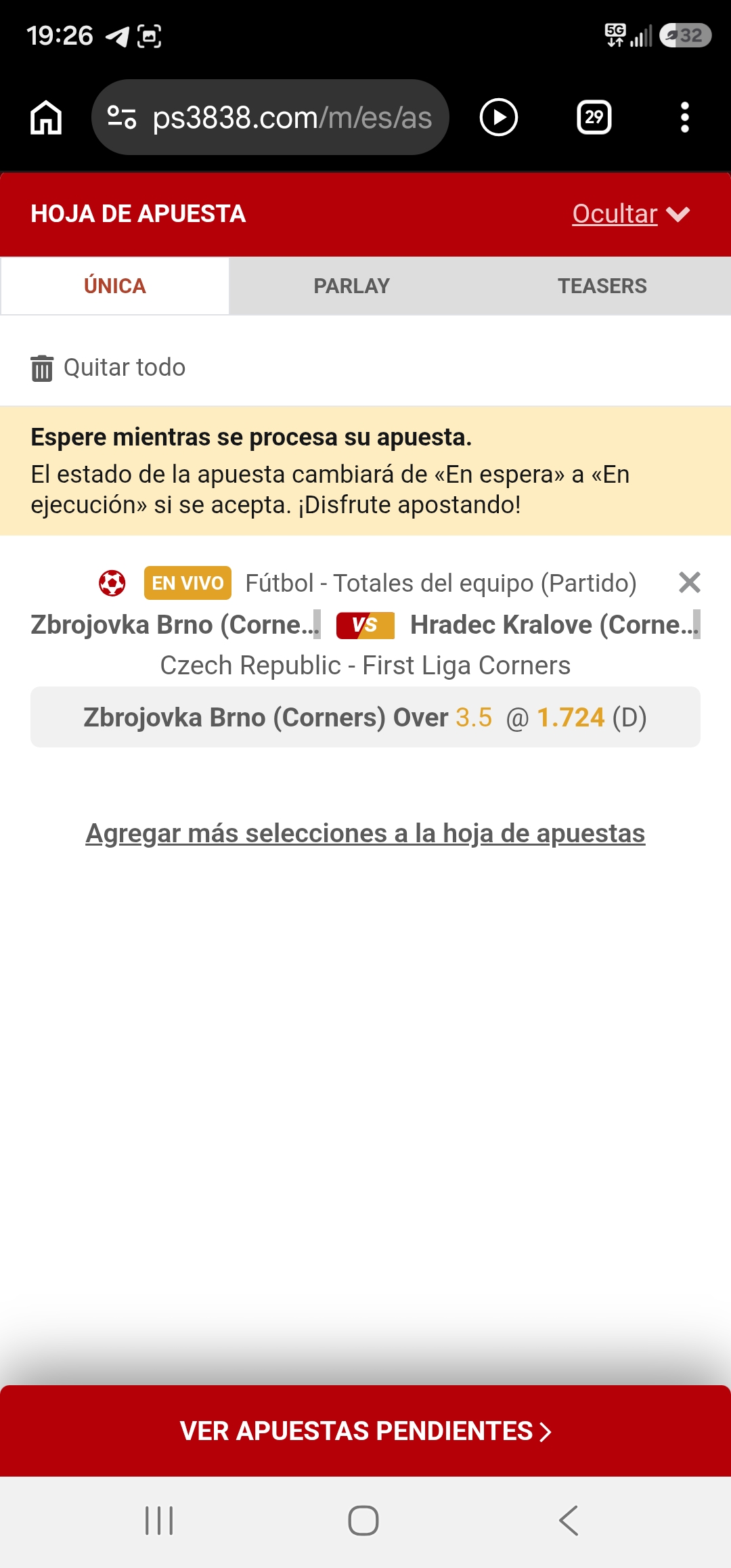
Task: Open Agregar más selecciones link
Action: [365, 833]
